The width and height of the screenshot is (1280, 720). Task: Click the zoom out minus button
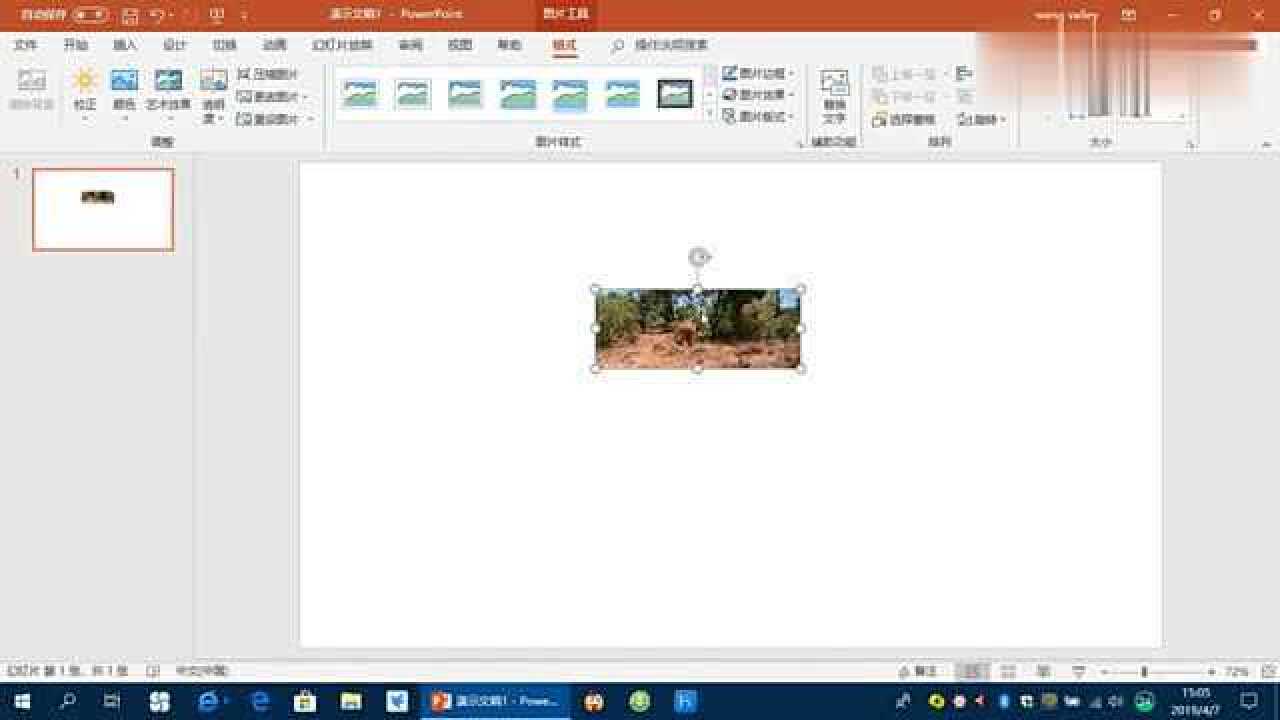pyautogui.click(x=1104, y=671)
